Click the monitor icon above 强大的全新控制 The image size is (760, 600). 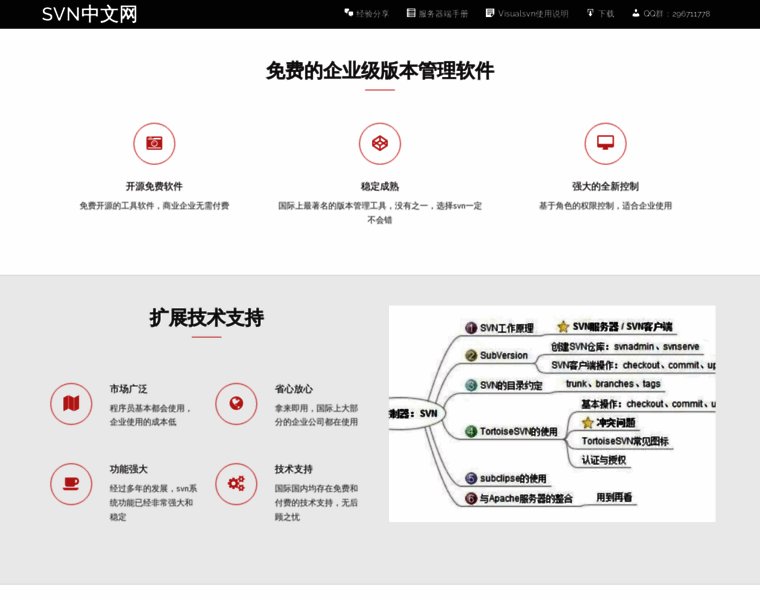click(605, 143)
